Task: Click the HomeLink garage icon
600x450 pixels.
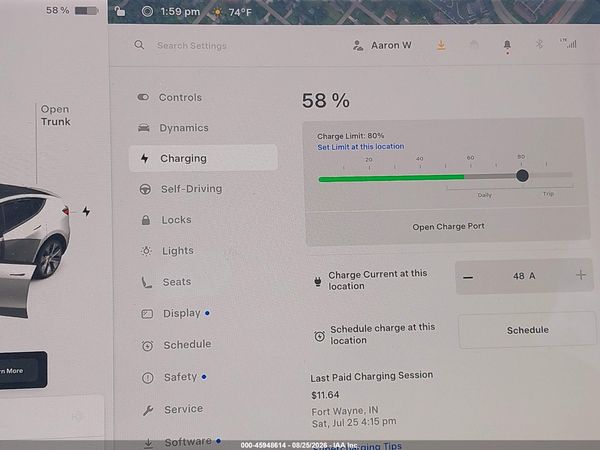Action: (474, 45)
